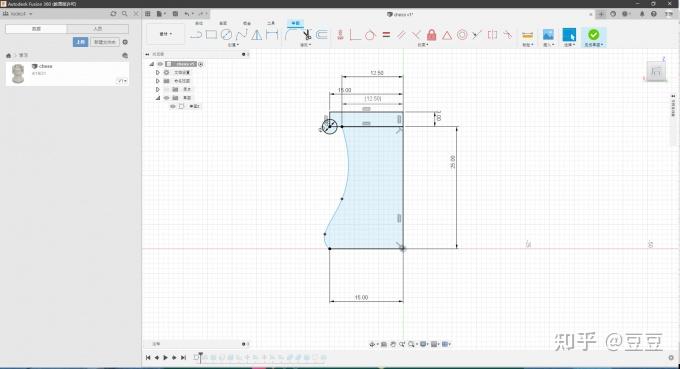The image size is (680, 369).
Task: Open the notifications bell
Action: tap(642, 14)
